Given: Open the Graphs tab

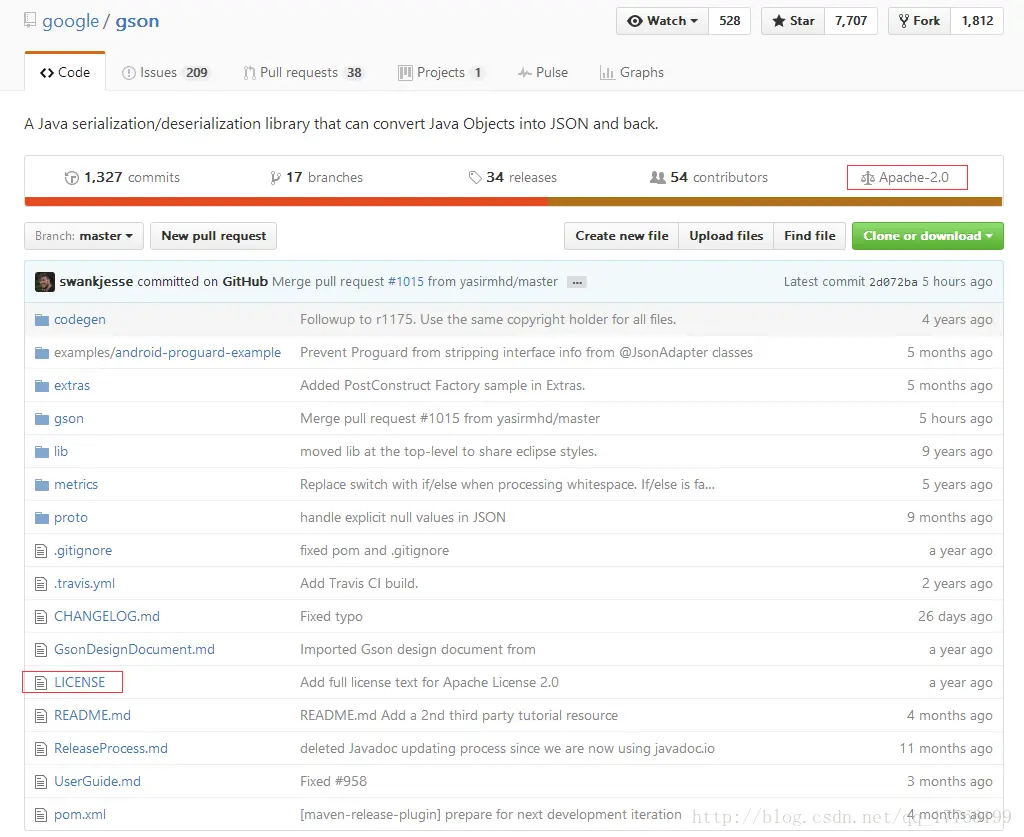Looking at the screenshot, I should tap(632, 72).
